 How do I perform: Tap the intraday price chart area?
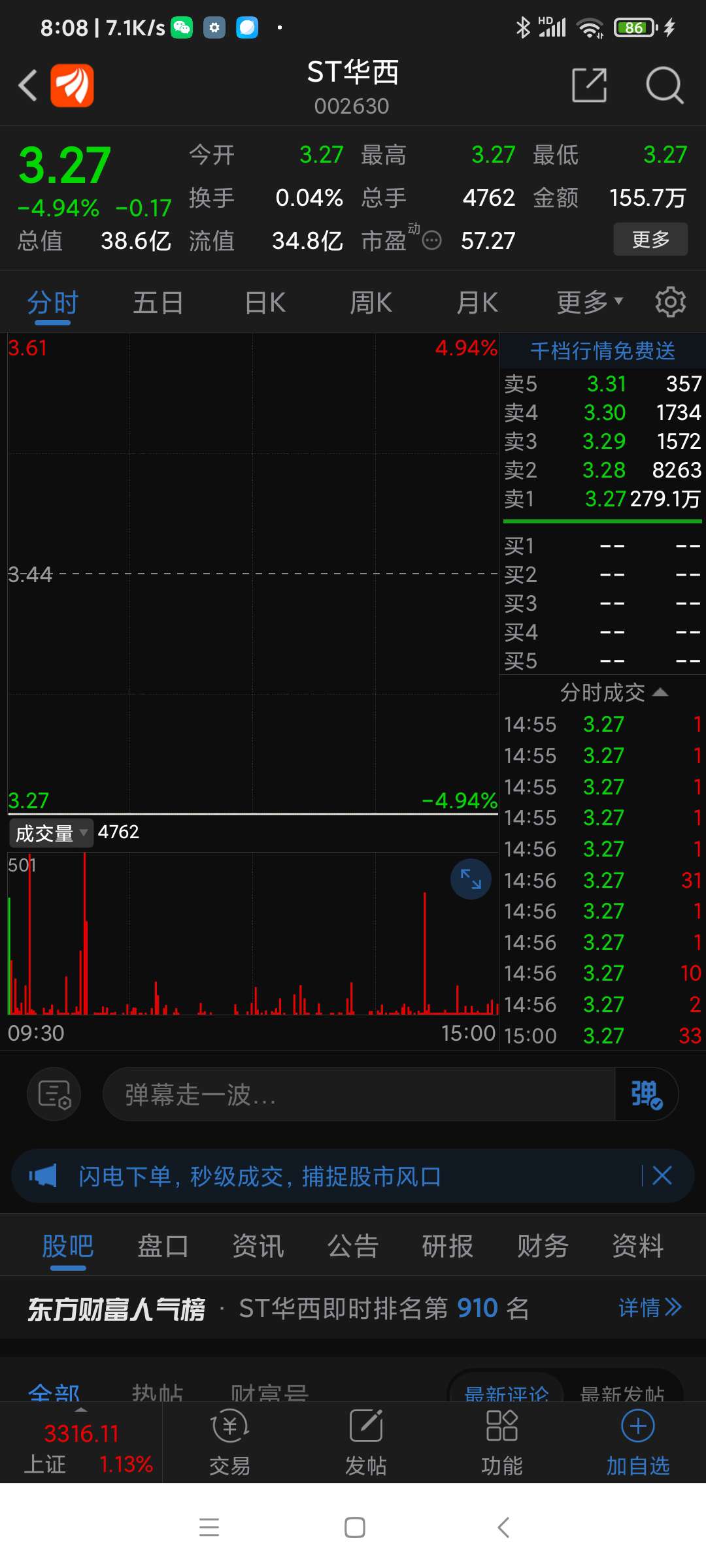[253, 573]
